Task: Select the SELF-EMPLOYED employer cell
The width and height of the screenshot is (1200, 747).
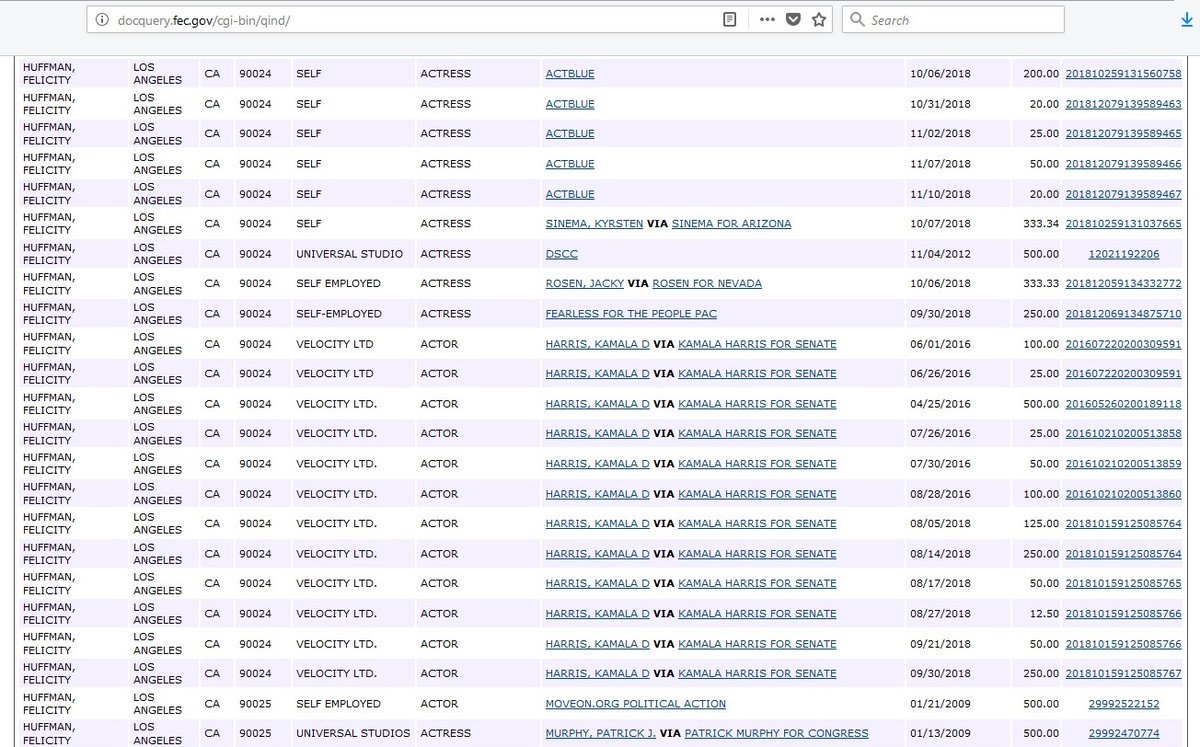Action: coord(339,314)
